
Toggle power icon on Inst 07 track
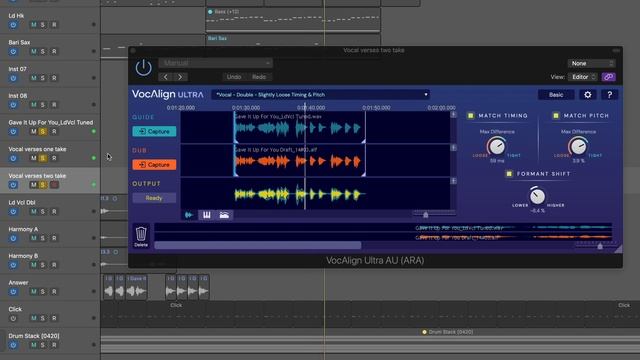13,78
